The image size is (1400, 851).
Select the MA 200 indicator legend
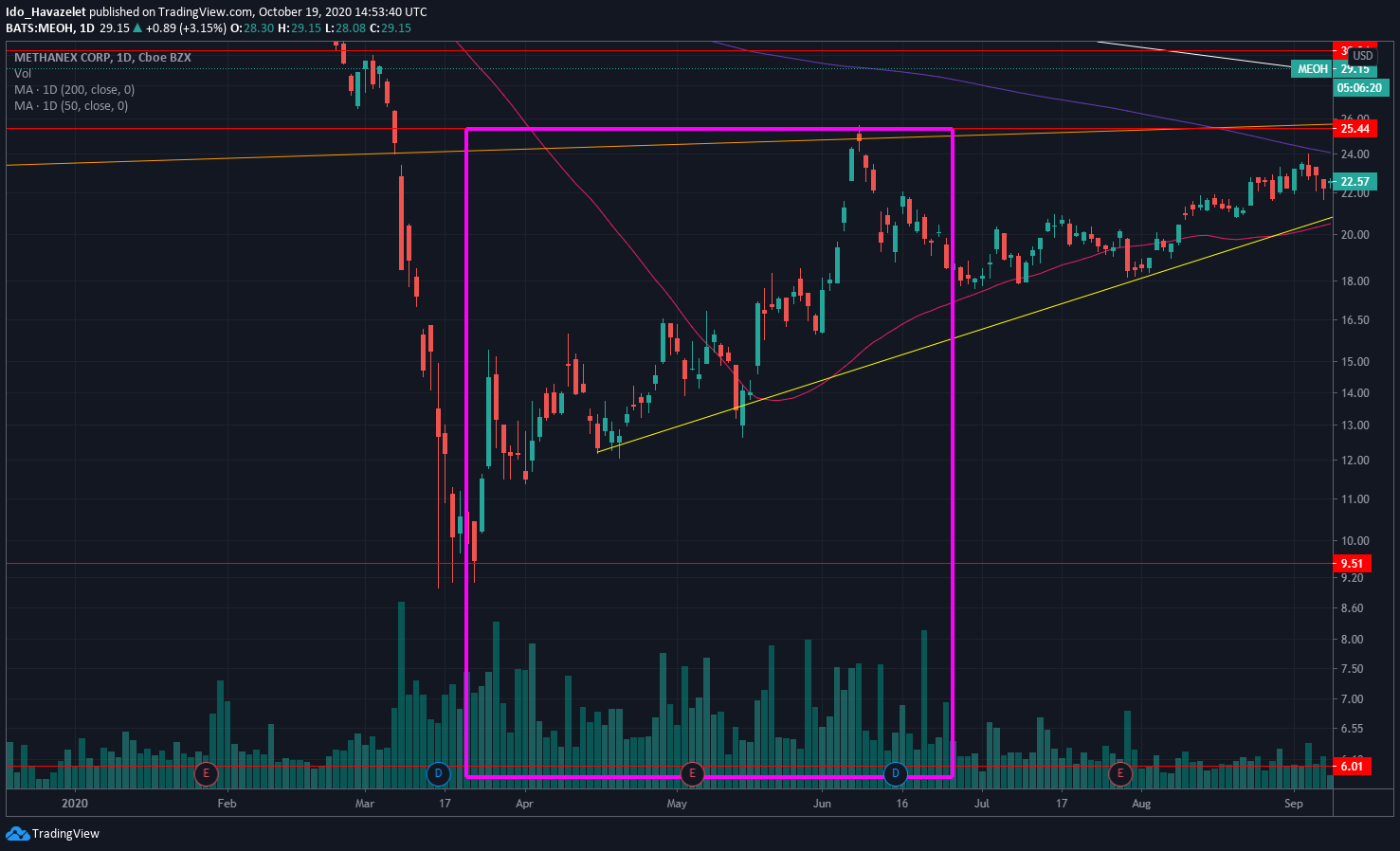(x=74, y=90)
